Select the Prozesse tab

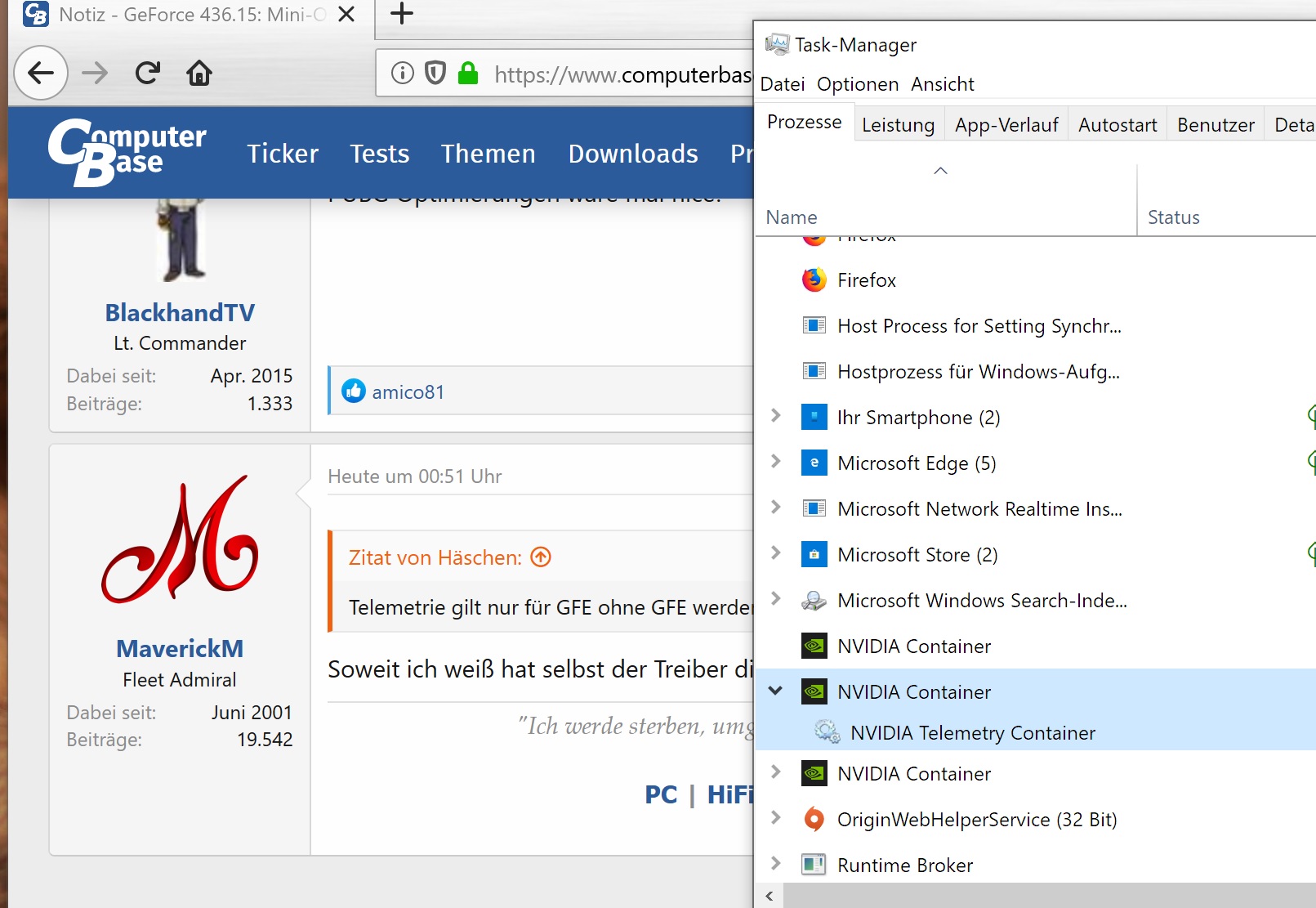click(805, 123)
